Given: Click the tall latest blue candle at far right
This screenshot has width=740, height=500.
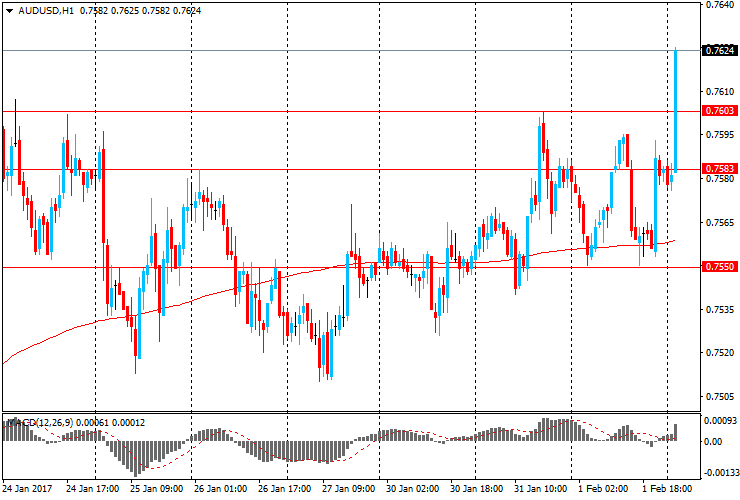Looking at the screenshot, I should [x=676, y=110].
